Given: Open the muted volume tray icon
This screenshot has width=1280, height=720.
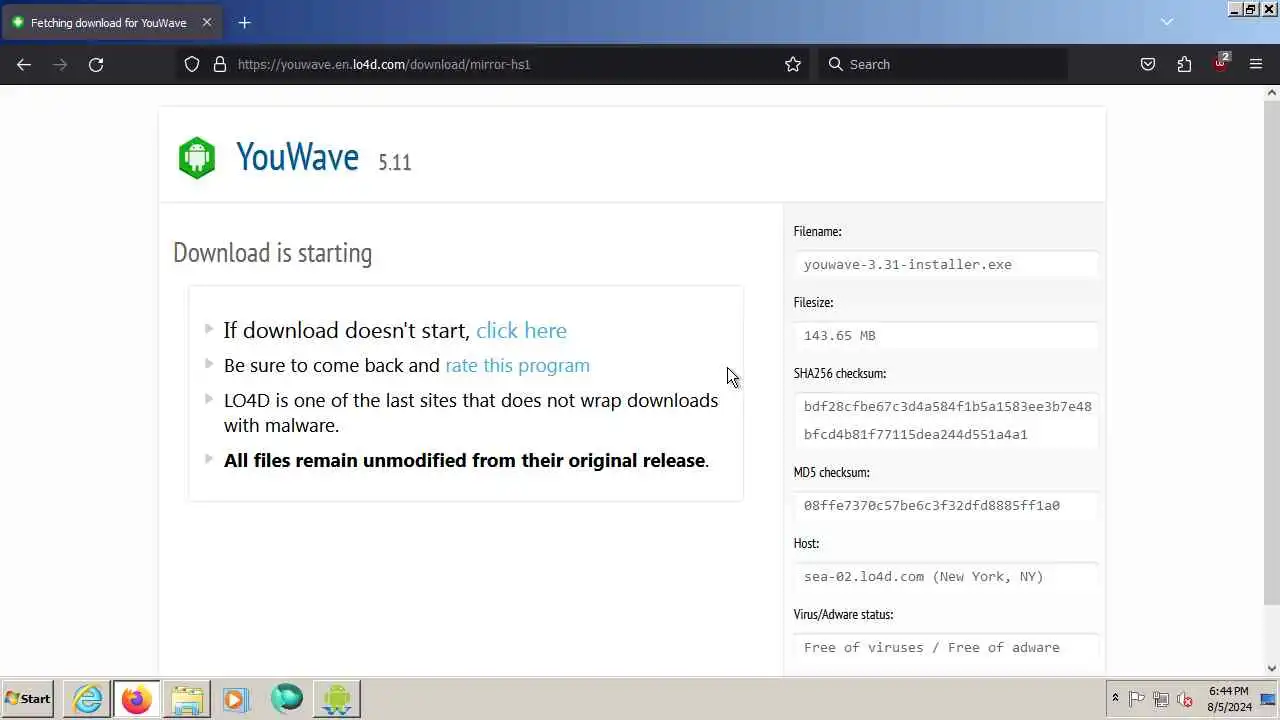Looking at the screenshot, I should (1185, 699).
